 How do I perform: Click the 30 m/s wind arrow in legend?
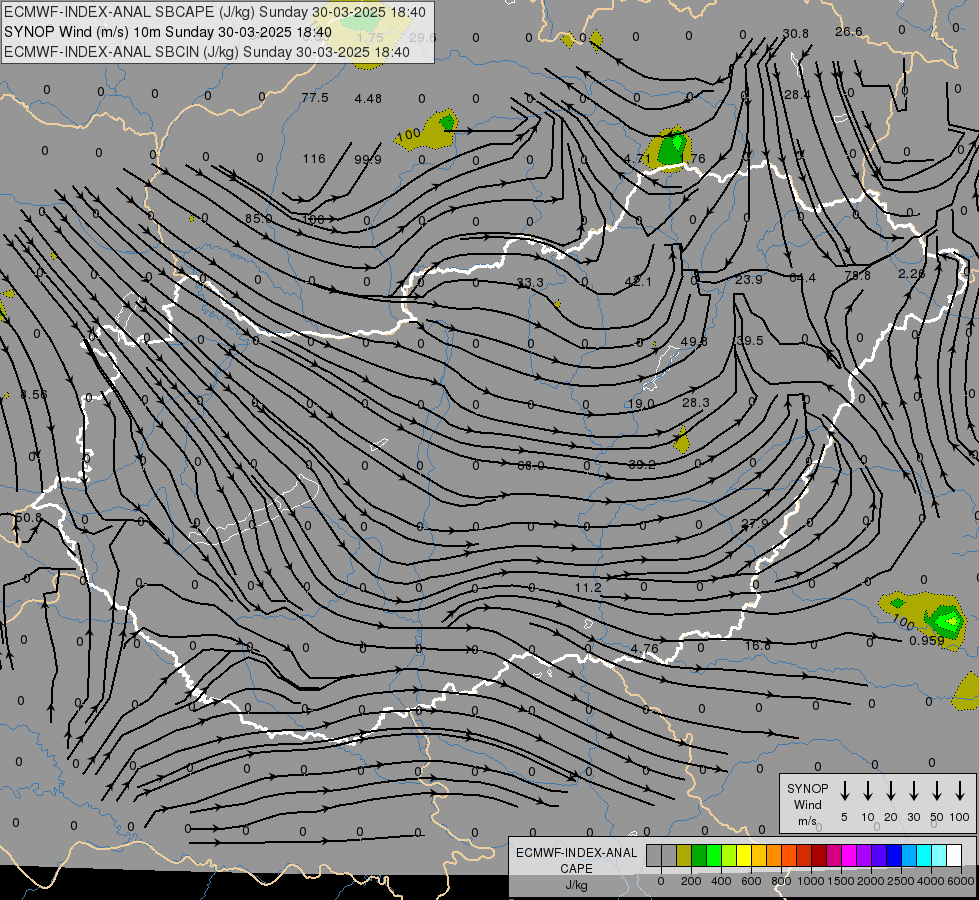pyautogui.click(x=913, y=791)
